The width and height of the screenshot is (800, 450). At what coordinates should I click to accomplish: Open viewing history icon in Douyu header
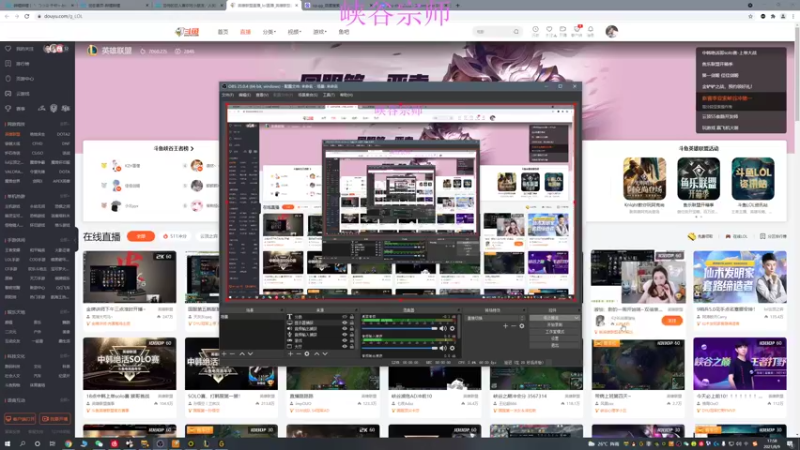pos(535,30)
